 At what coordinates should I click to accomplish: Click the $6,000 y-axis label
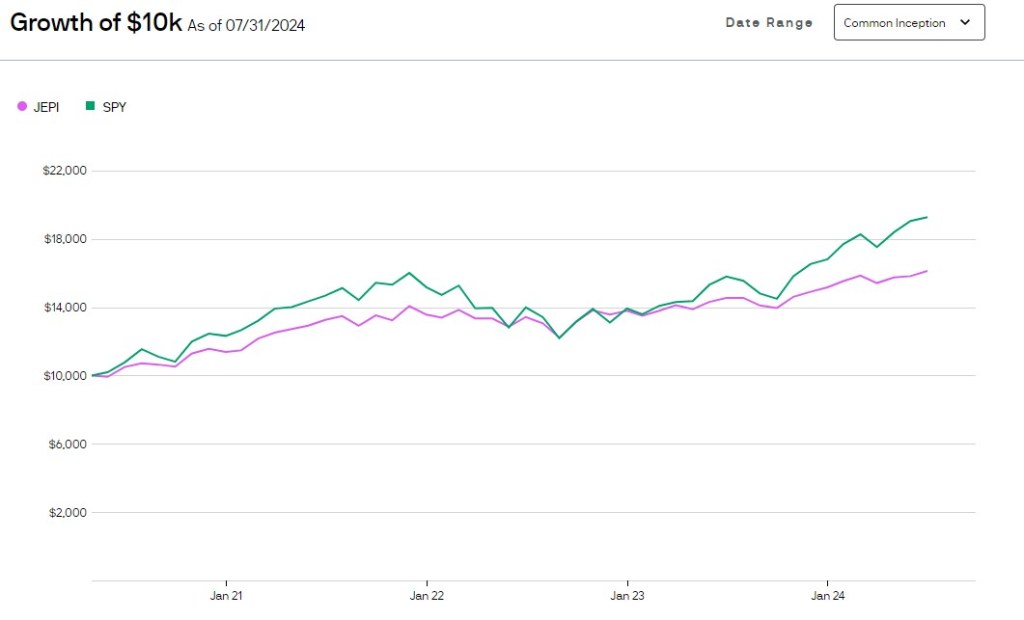[67, 444]
